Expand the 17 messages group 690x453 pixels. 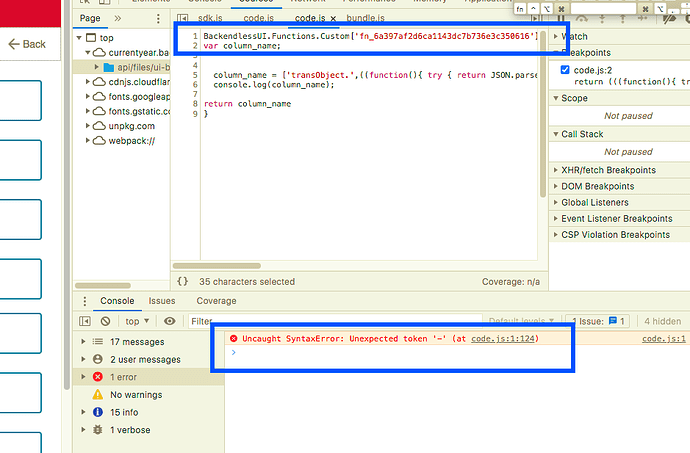coord(83,342)
